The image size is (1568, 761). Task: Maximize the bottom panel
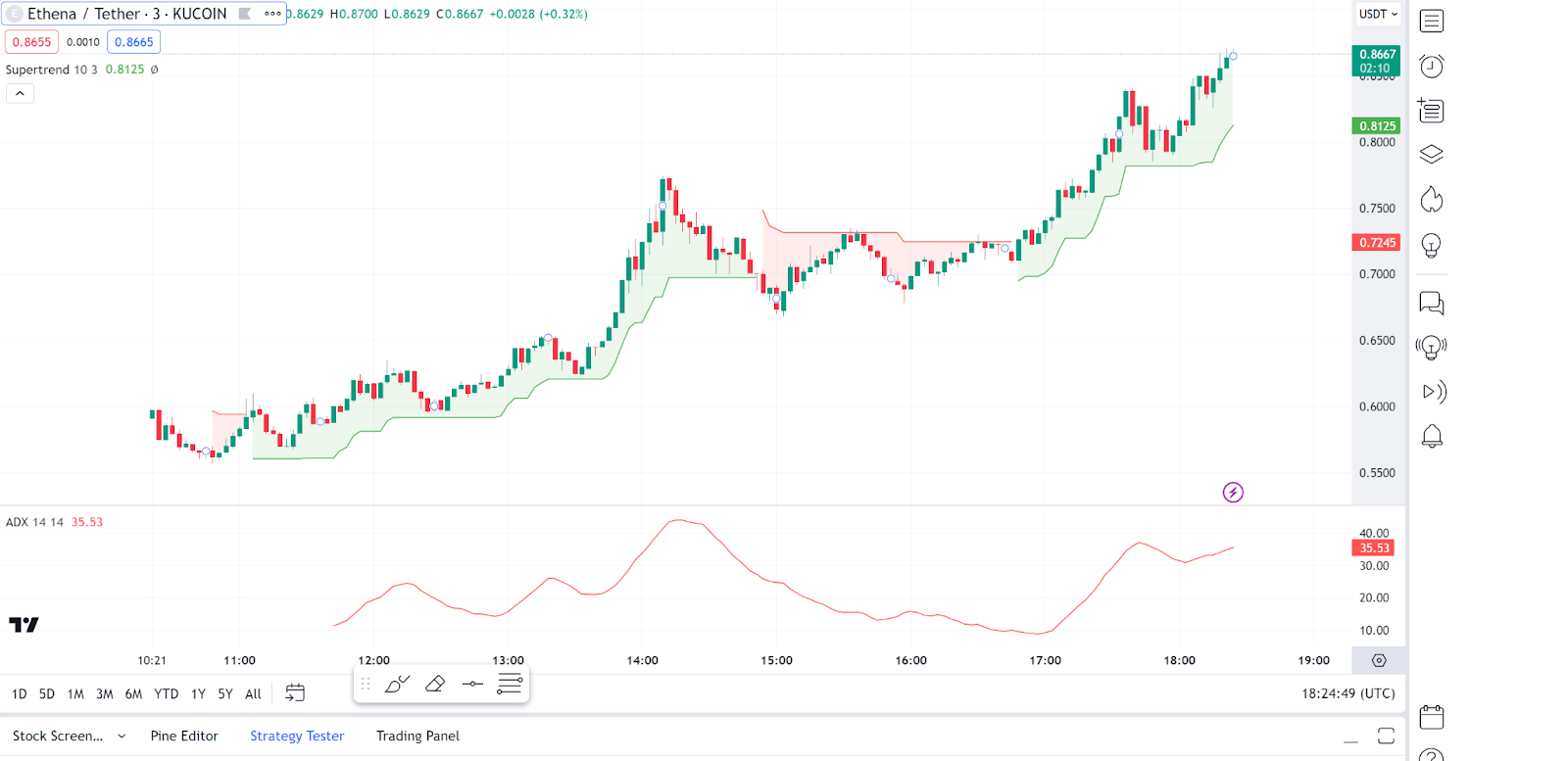point(1386,736)
